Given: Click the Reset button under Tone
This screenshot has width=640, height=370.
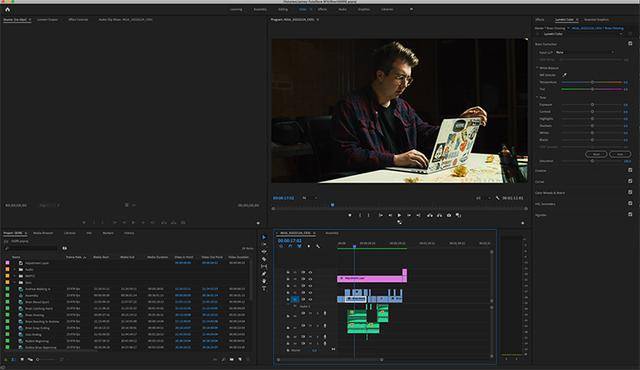Looking at the screenshot, I should pos(596,154).
